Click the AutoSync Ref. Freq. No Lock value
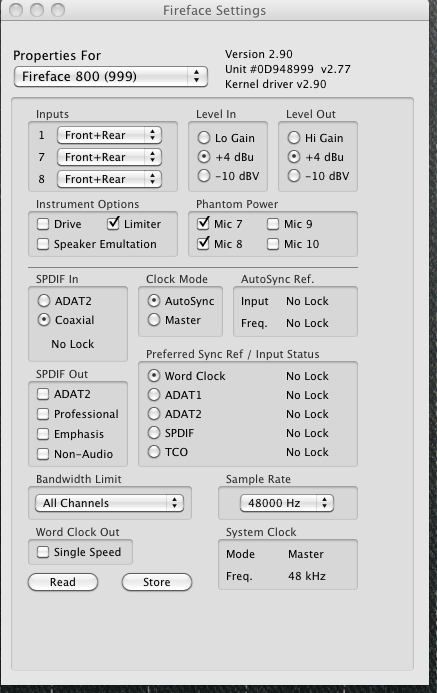This screenshot has width=437, height=693. (308, 323)
